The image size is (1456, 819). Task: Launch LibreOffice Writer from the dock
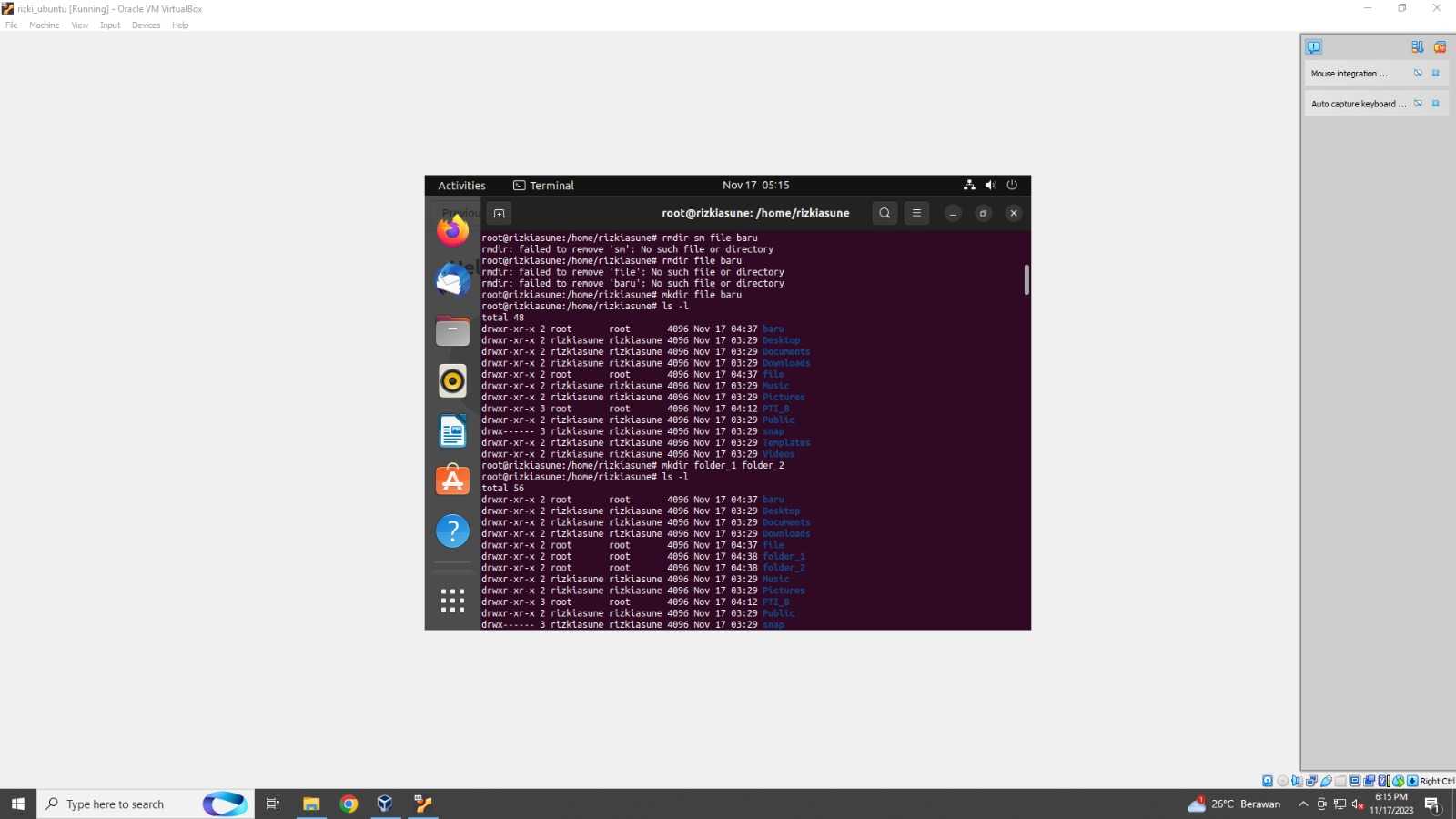click(x=452, y=431)
